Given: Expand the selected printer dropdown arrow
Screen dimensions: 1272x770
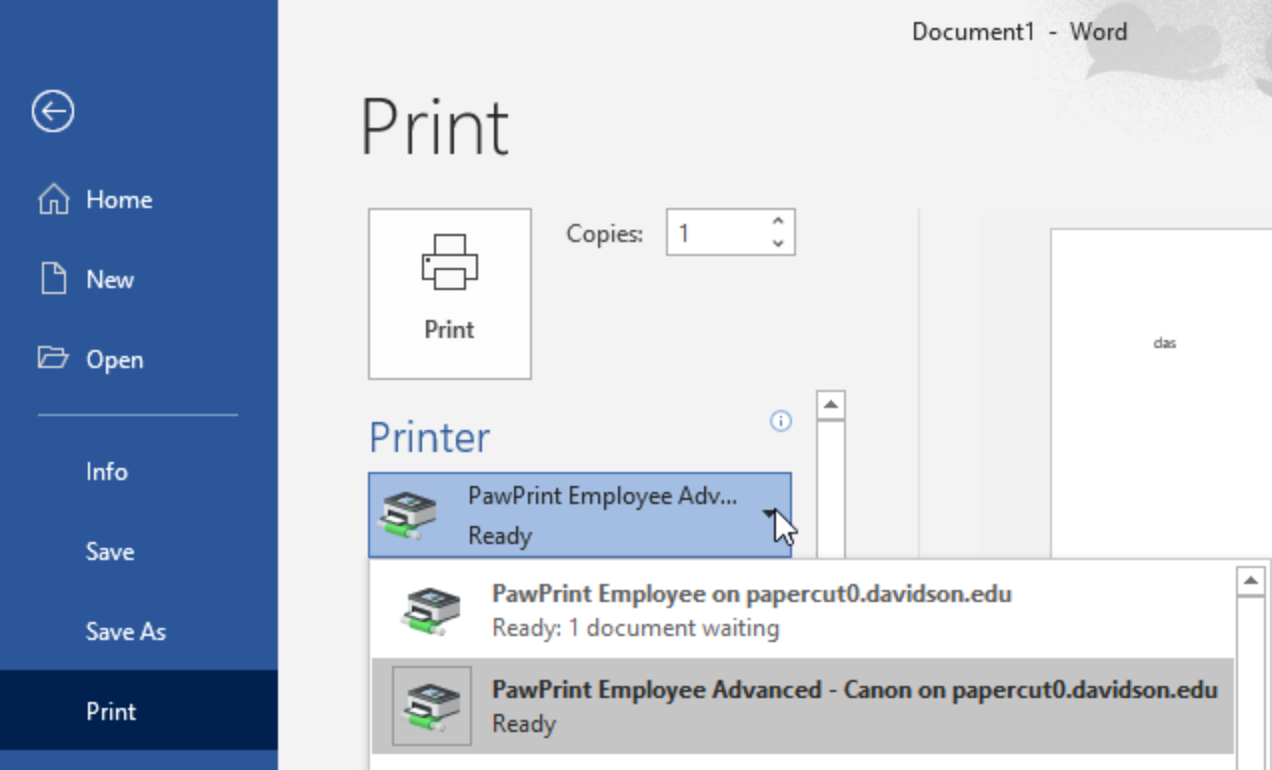Looking at the screenshot, I should 769,514.
